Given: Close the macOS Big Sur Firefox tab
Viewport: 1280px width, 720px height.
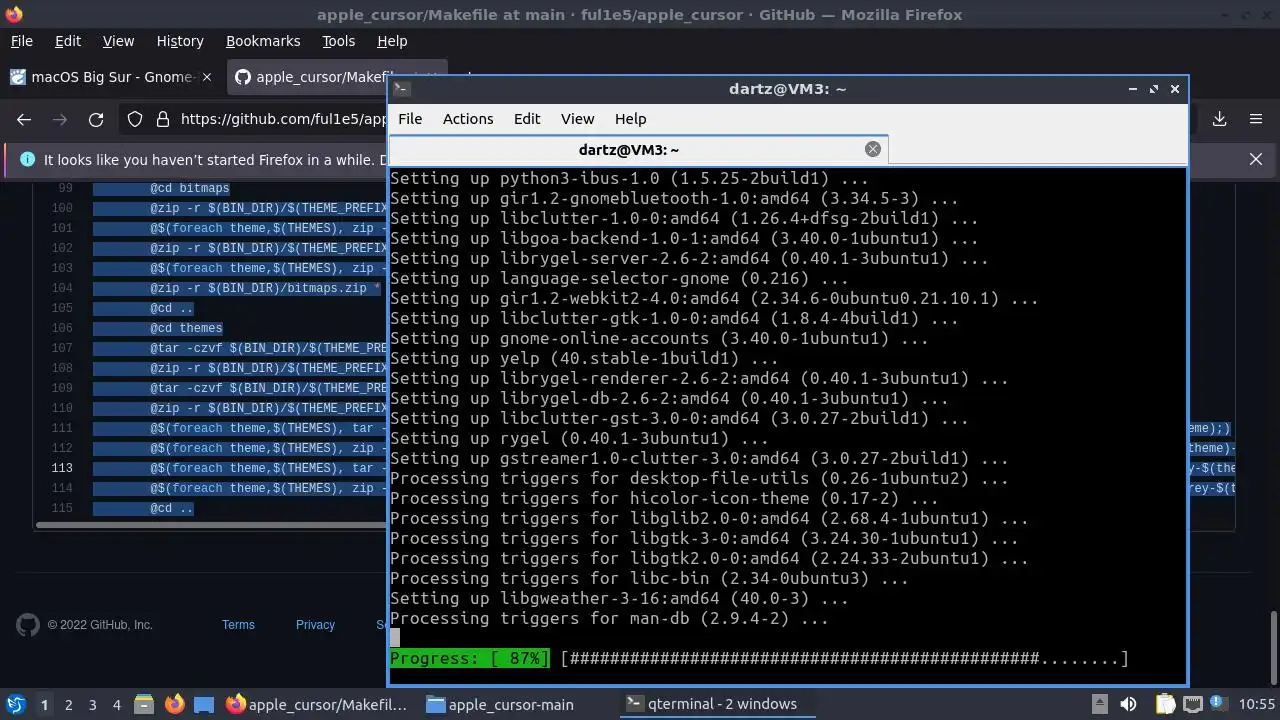Looking at the screenshot, I should 207,77.
